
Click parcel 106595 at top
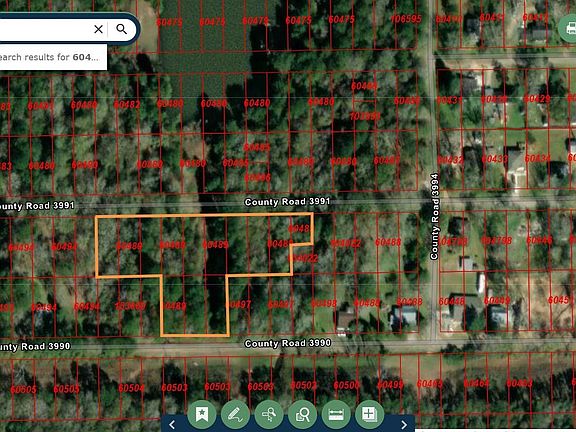click(406, 19)
